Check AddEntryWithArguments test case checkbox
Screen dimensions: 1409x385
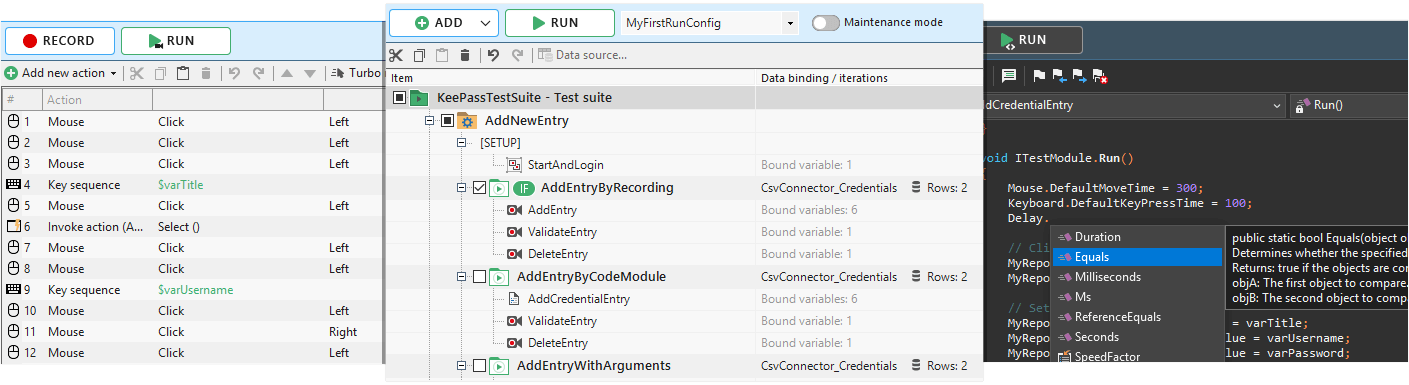[479, 366]
